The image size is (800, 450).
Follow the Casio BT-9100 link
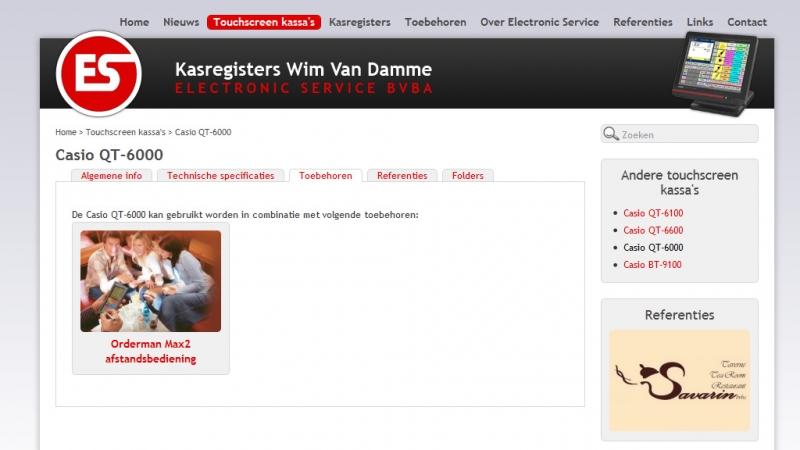[x=652, y=265]
